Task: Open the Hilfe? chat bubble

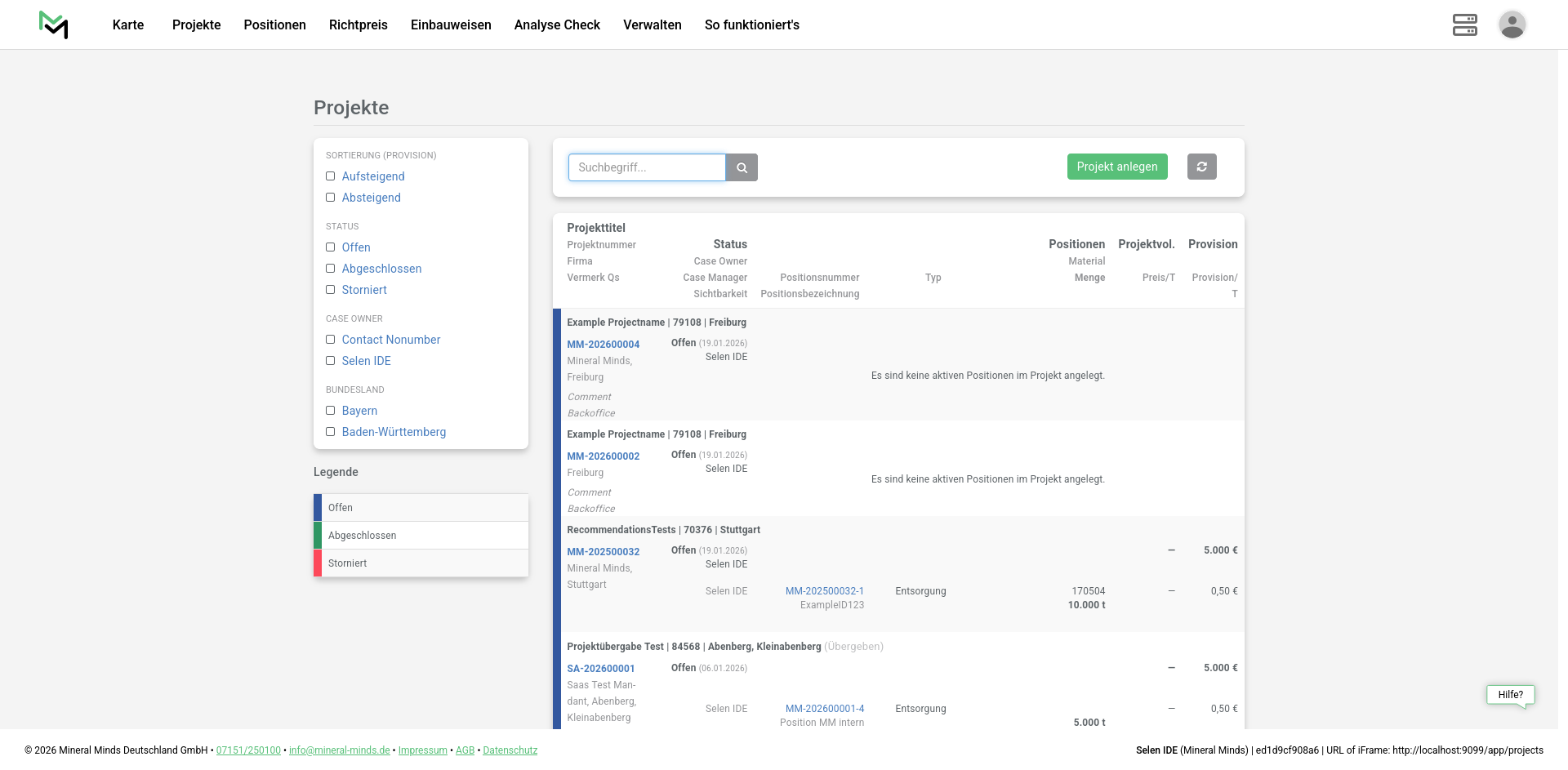Action: pyautogui.click(x=1510, y=695)
